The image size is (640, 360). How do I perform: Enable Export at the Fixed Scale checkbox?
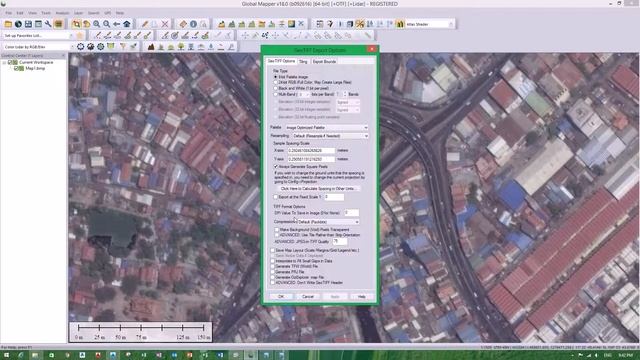pos(276,197)
